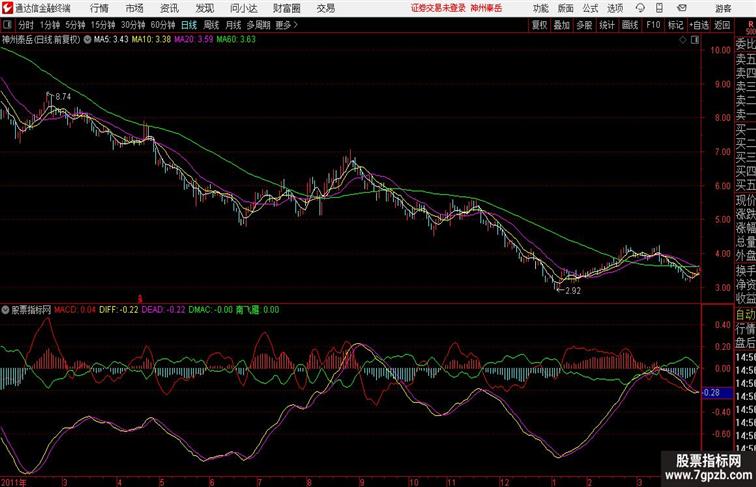Click the 股票指标网 indicator name label
Image resolution: width=756 pixels, height=487 pixels.
pos(31,310)
